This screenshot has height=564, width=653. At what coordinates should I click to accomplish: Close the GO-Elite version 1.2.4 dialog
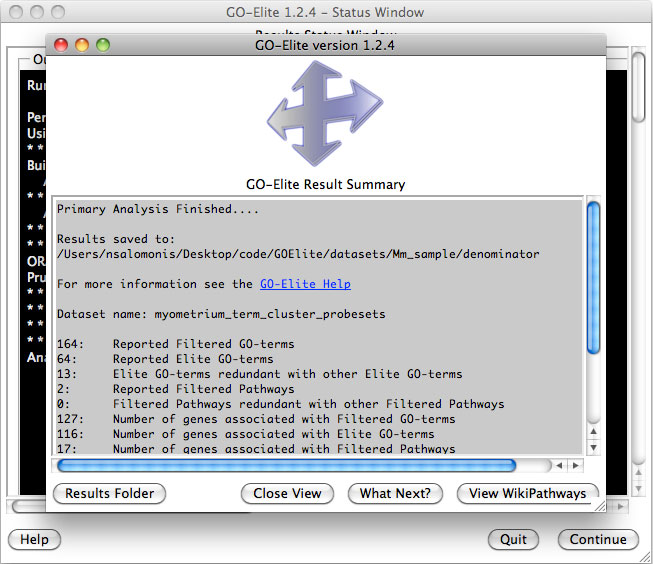coord(61,45)
